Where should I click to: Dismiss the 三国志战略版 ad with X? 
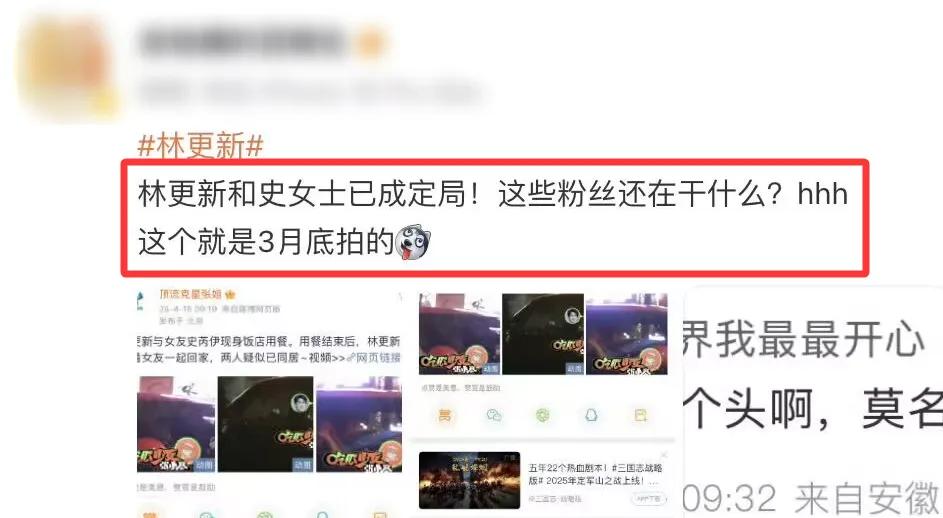[x=664, y=455]
